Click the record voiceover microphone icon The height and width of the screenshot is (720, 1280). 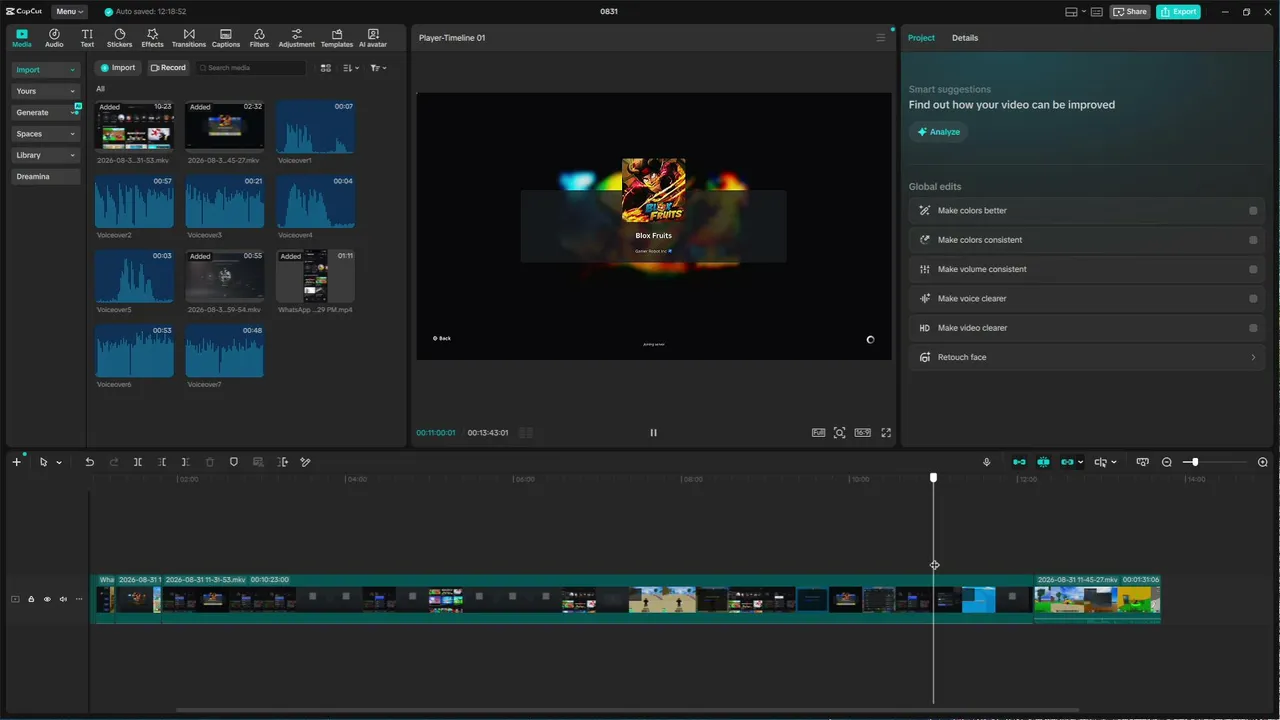point(987,462)
